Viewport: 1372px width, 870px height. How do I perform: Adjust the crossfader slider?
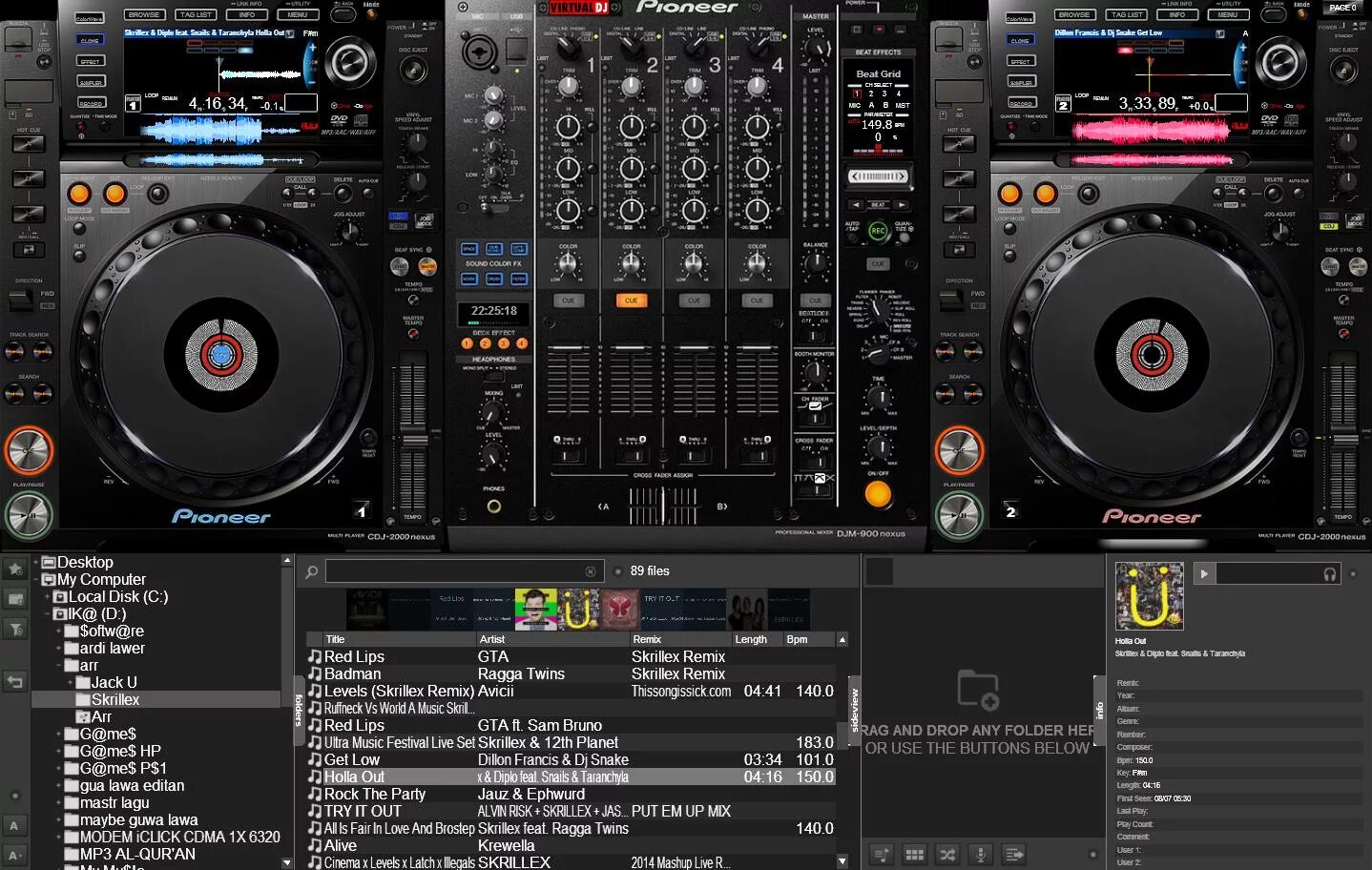pyautogui.click(x=662, y=506)
